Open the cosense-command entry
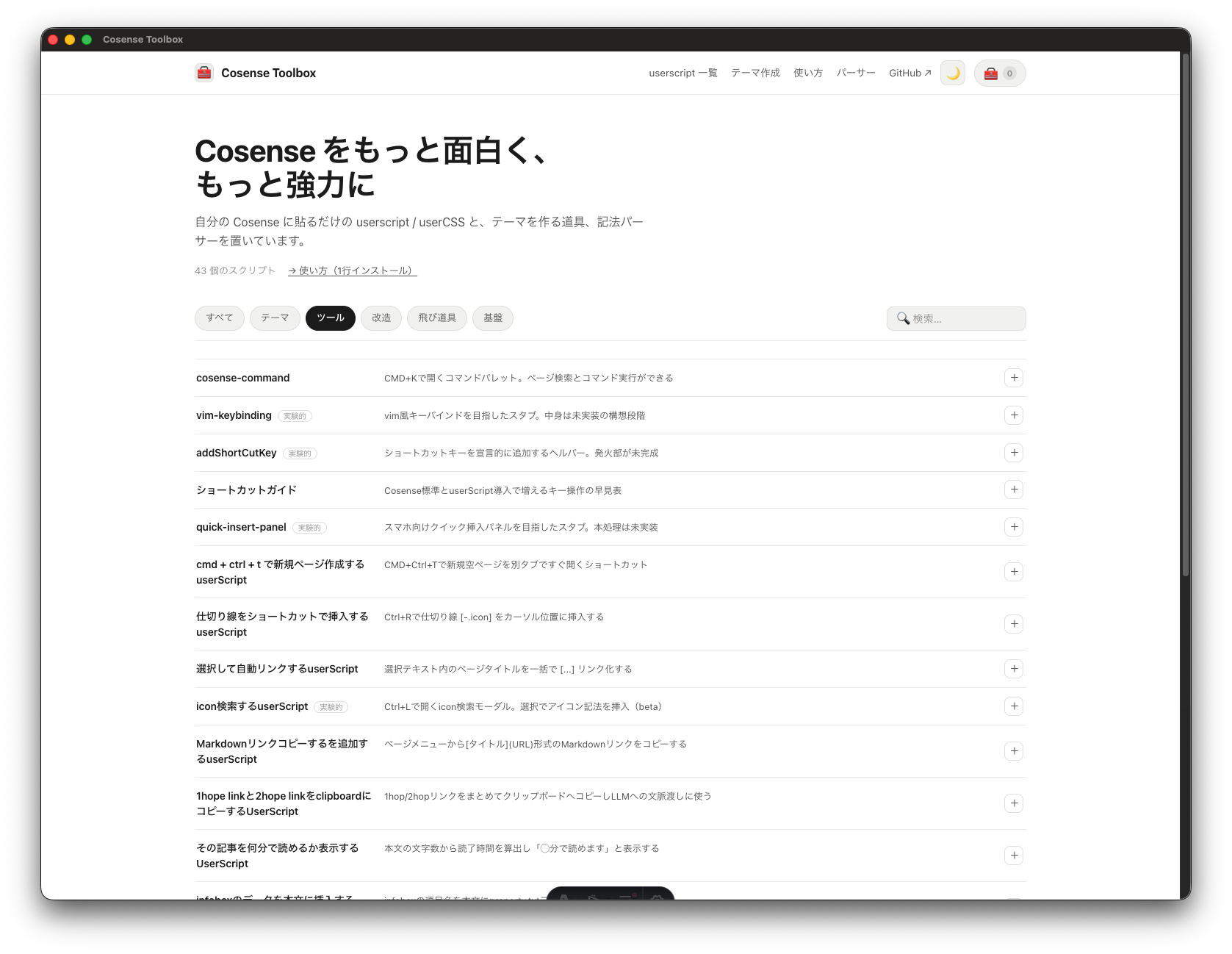Image resolution: width=1232 pixels, height=954 pixels. tap(243, 378)
